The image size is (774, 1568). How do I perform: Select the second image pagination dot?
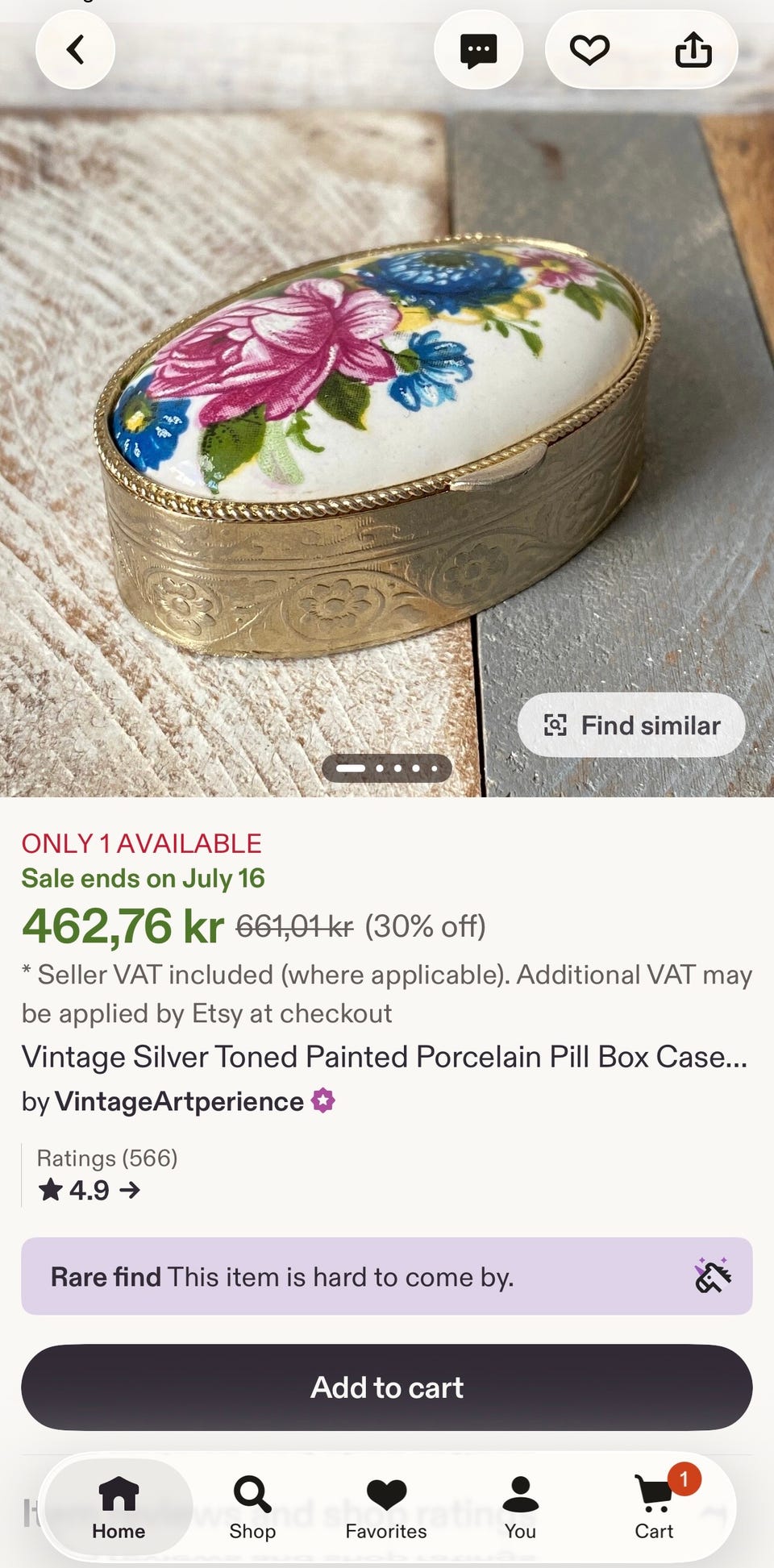pos(380,768)
